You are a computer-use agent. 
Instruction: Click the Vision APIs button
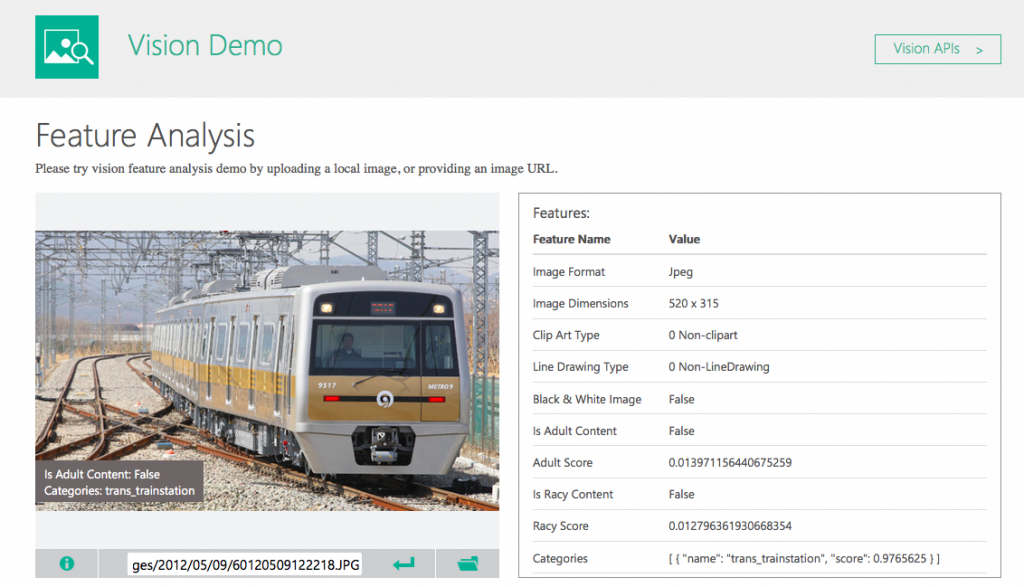point(937,49)
